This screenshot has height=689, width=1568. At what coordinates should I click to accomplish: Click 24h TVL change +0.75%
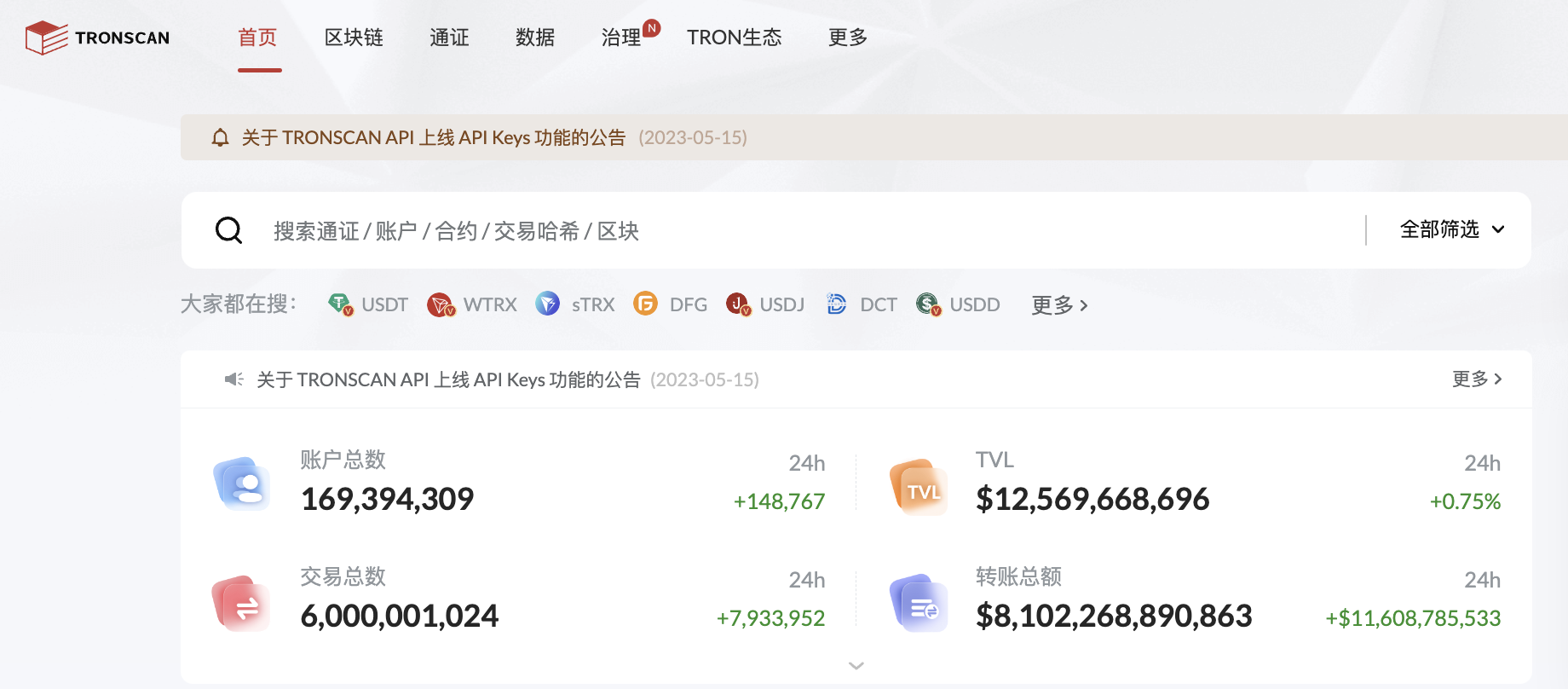click(x=1465, y=501)
